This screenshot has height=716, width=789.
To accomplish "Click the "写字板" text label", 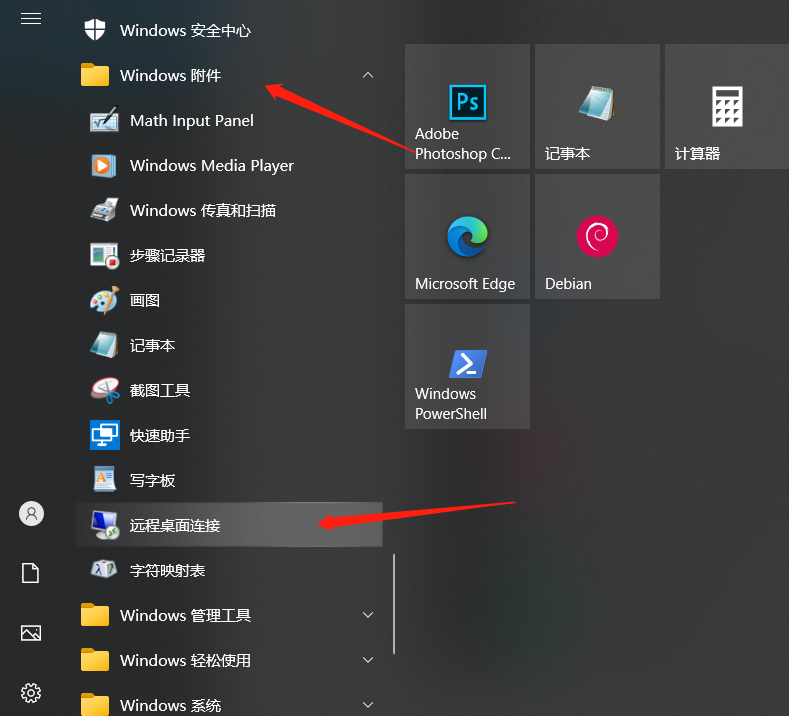I will tap(152, 481).
